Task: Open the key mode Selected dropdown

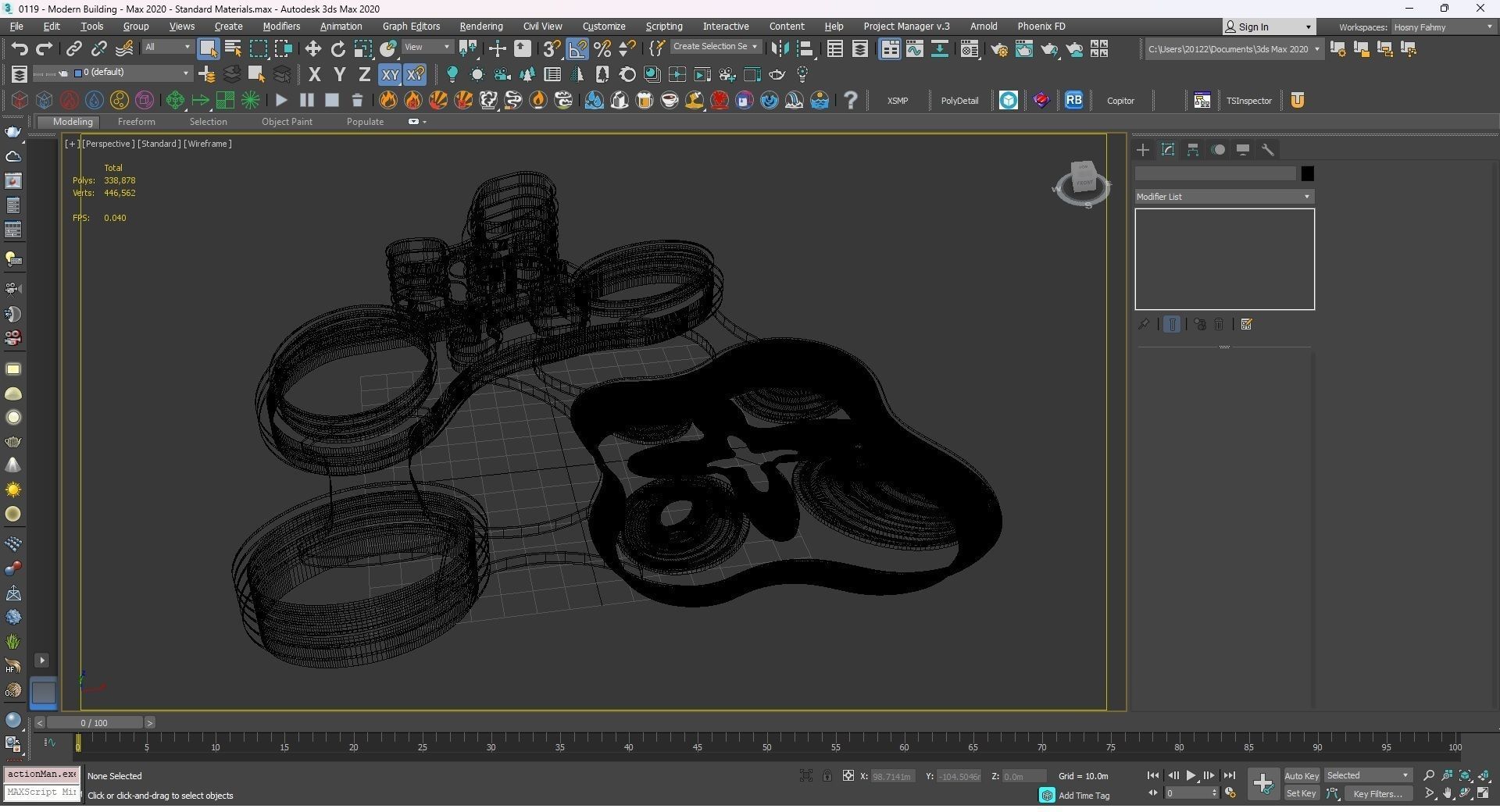Action: click(x=1368, y=776)
